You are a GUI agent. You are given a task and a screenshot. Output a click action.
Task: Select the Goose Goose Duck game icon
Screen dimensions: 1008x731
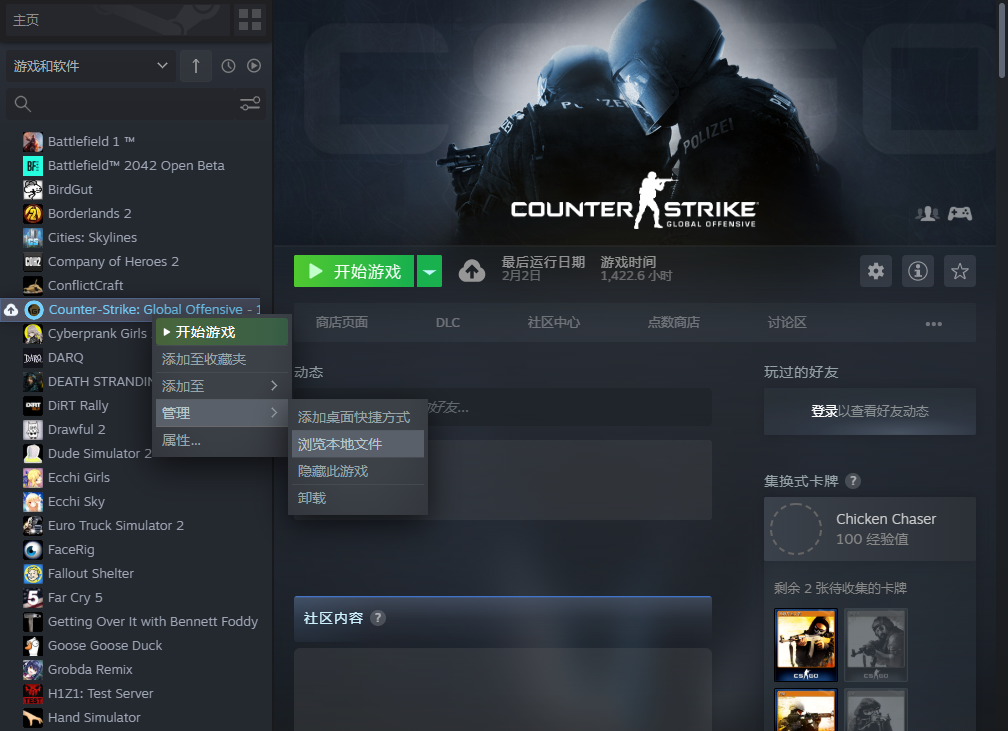tap(33, 645)
